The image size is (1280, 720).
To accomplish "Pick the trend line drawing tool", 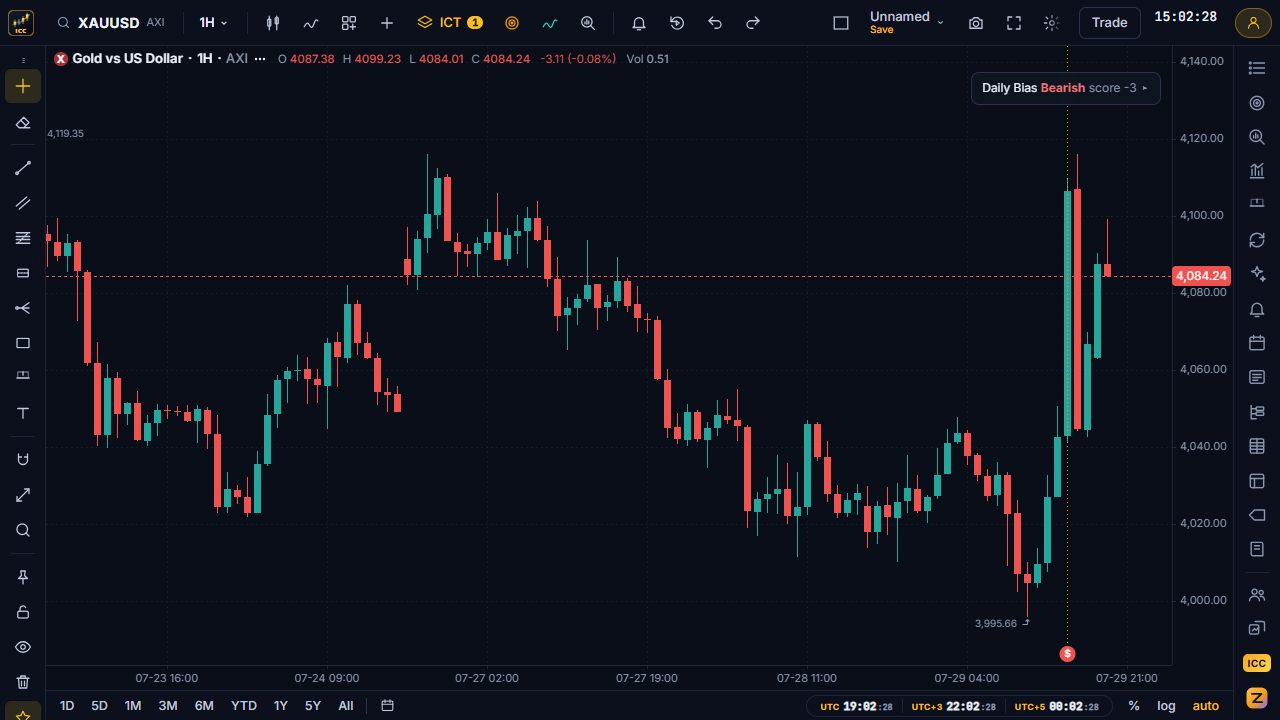I will (x=23, y=168).
